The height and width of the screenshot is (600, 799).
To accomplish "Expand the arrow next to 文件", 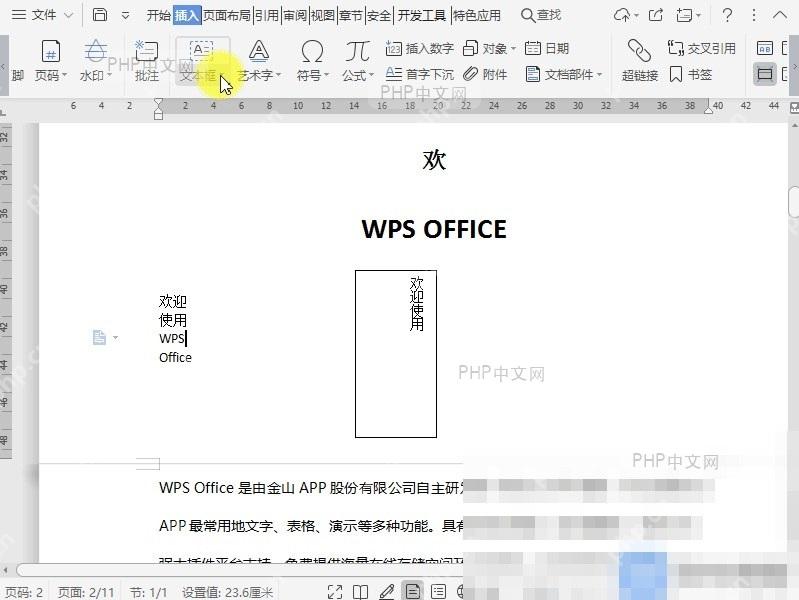I will tap(68, 16).
